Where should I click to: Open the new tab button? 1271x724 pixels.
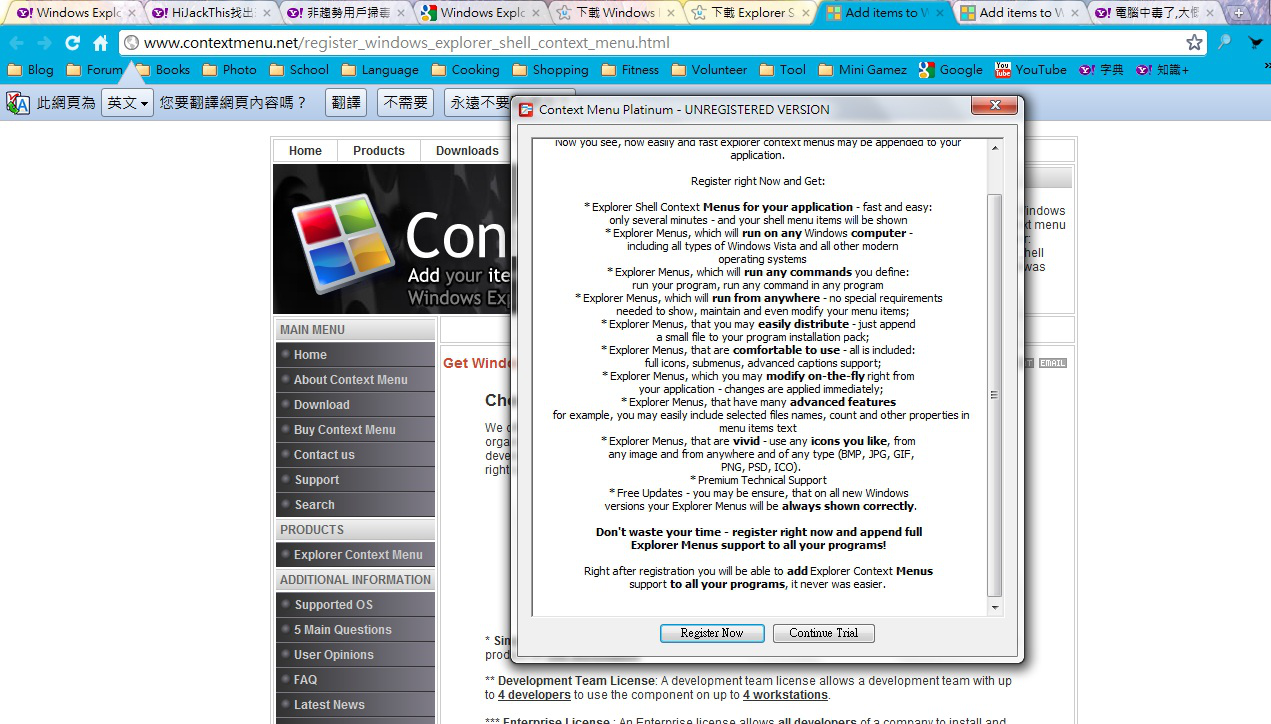(1239, 13)
